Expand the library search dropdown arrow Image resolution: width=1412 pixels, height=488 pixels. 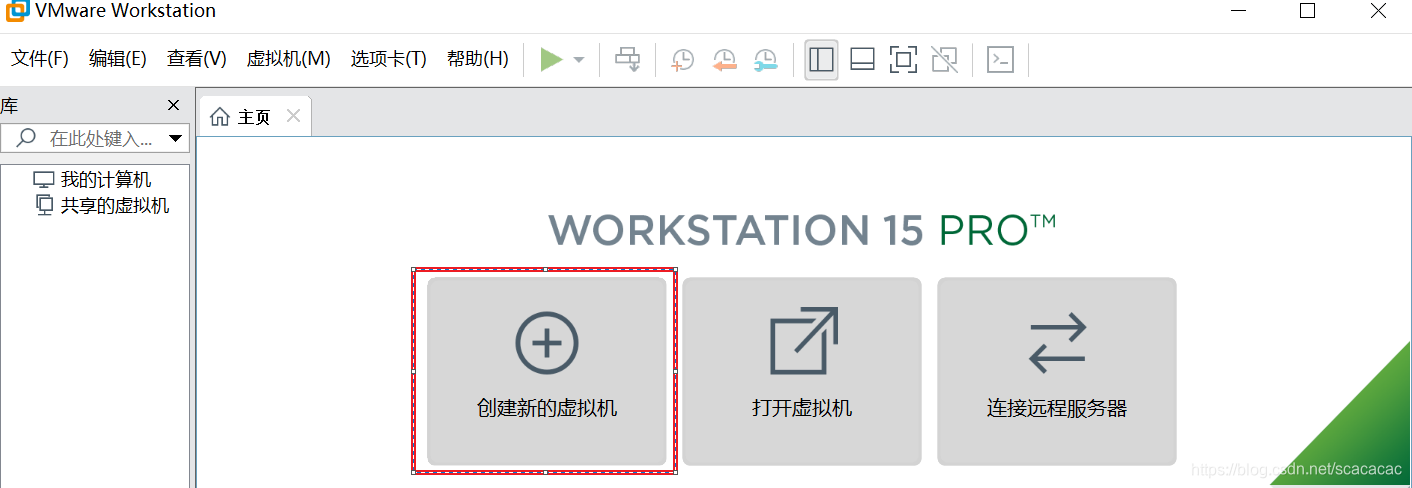coord(176,138)
